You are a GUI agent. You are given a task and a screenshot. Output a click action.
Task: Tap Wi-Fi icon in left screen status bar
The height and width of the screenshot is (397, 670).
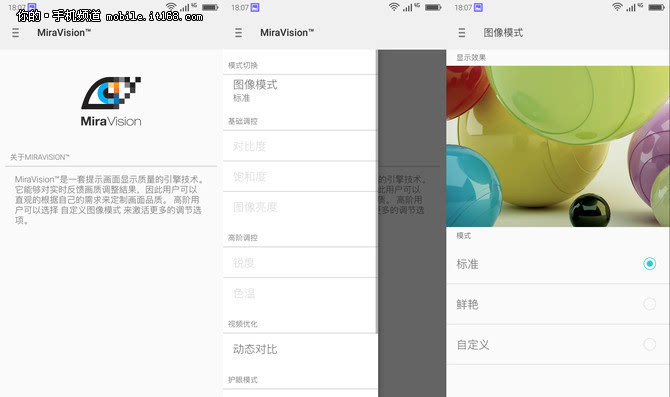coord(171,6)
